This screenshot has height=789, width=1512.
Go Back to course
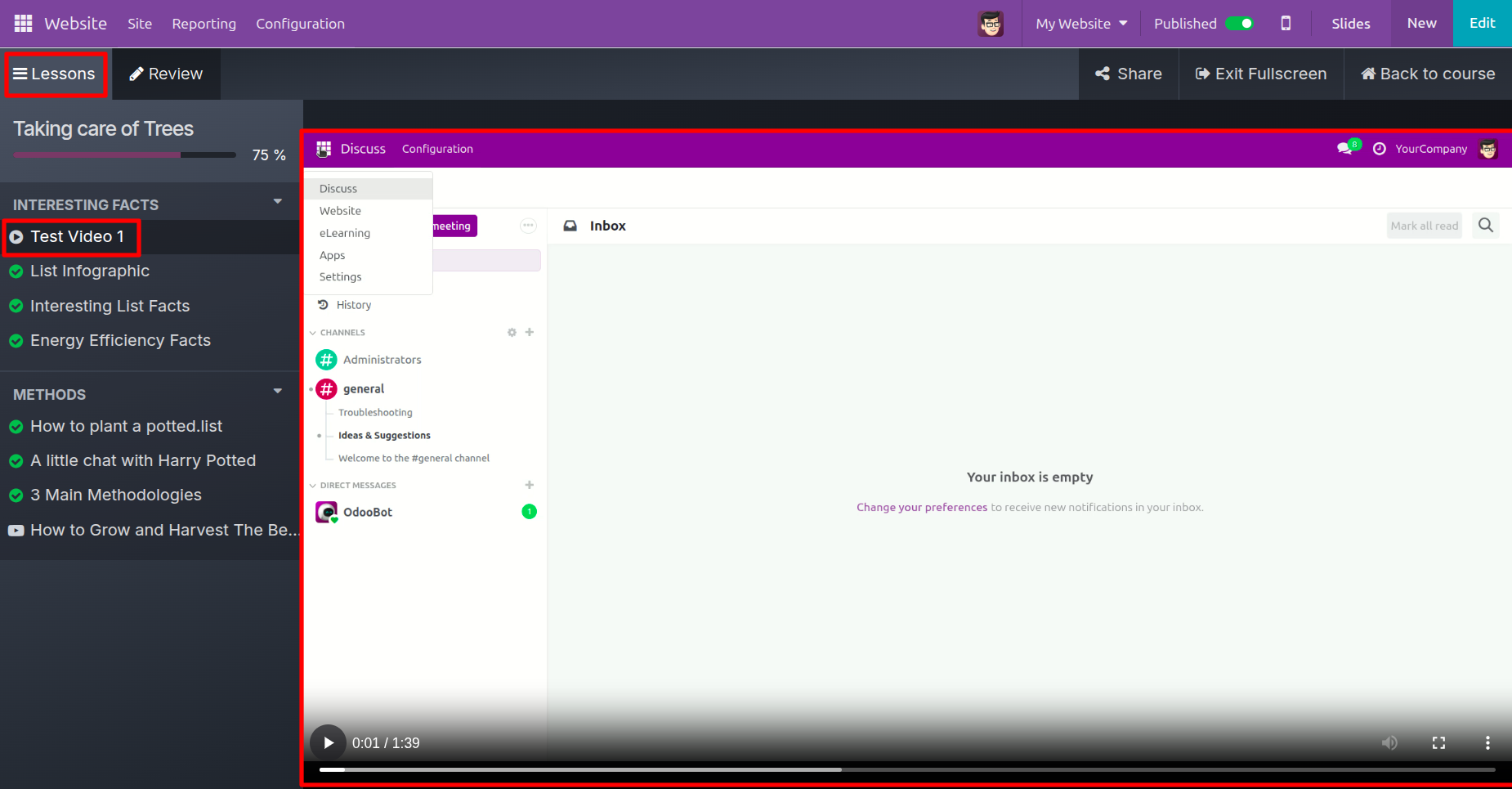[x=1428, y=74]
